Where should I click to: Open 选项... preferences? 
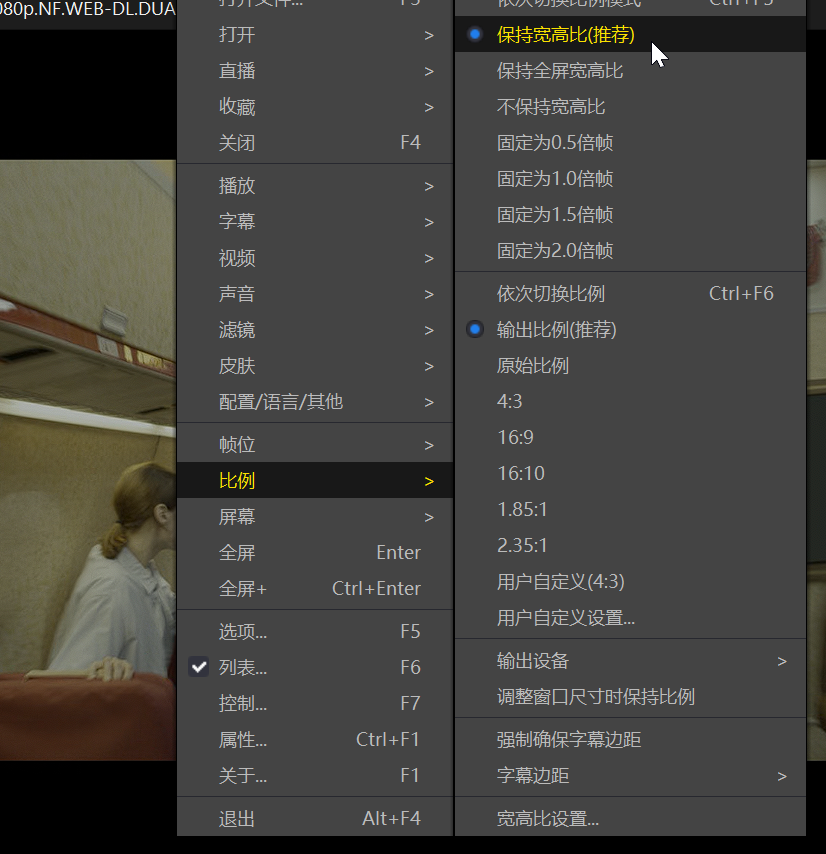point(315,631)
